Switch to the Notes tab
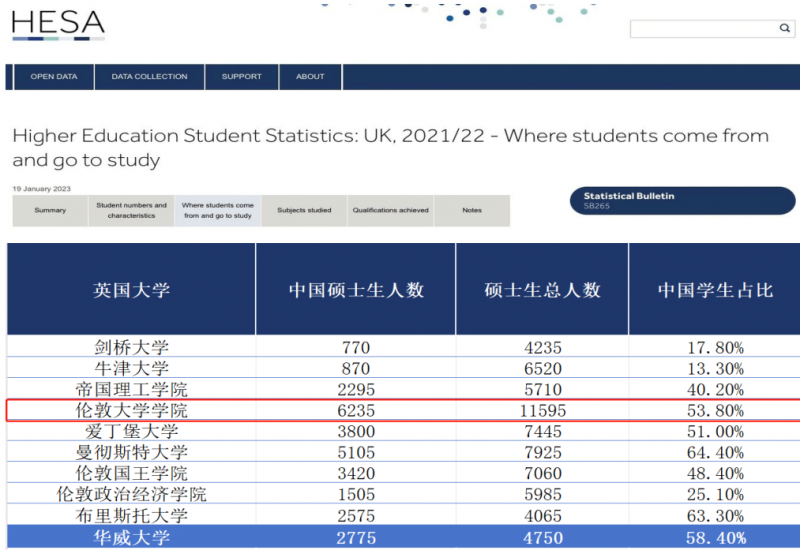 pyautogui.click(x=472, y=211)
